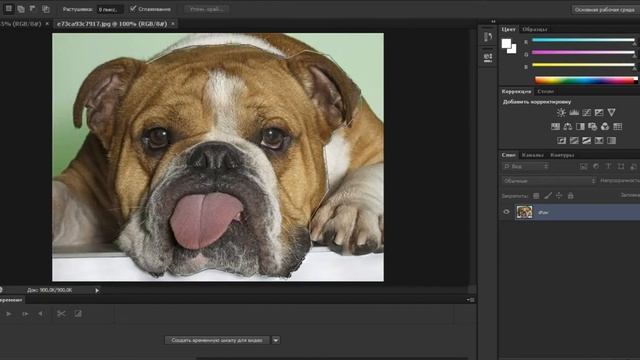This screenshot has height=360, width=640.
Task: Add a Vibrance adjustment
Action: (x=611, y=112)
